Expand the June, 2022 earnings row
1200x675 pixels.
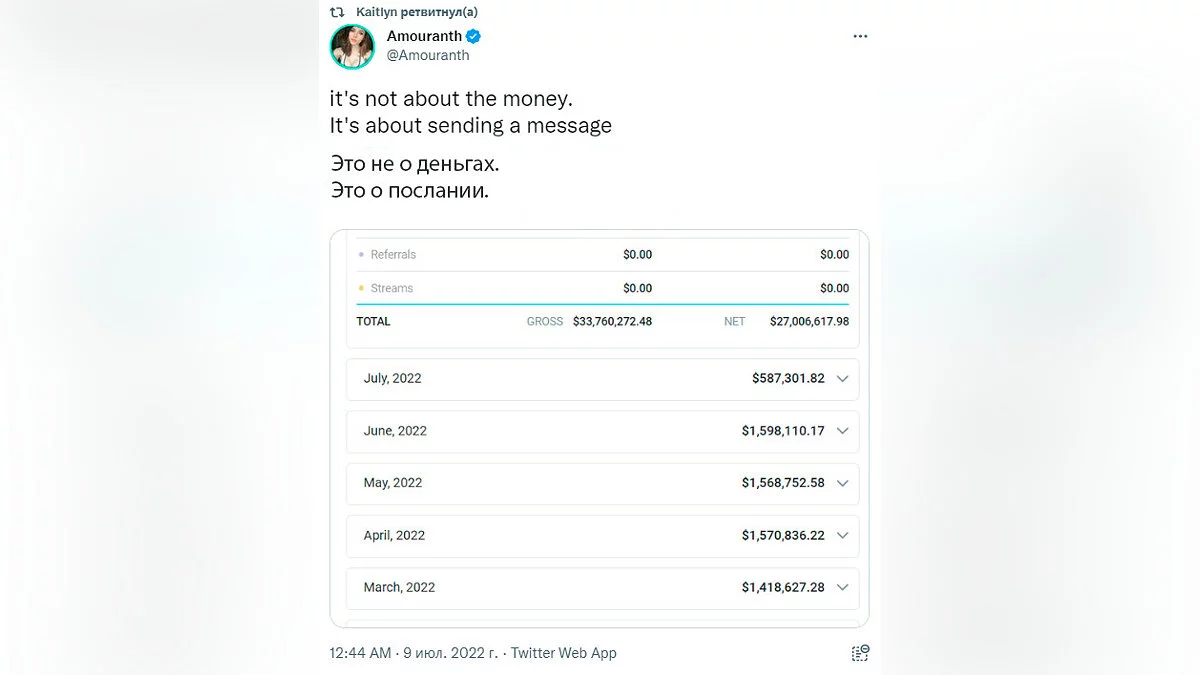[842, 431]
